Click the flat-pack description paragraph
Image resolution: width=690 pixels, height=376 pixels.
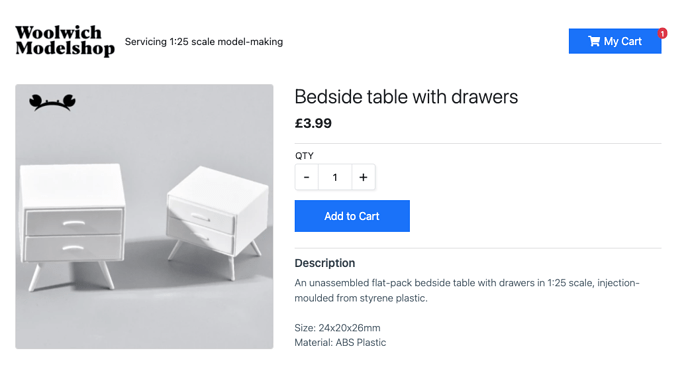(x=467, y=291)
